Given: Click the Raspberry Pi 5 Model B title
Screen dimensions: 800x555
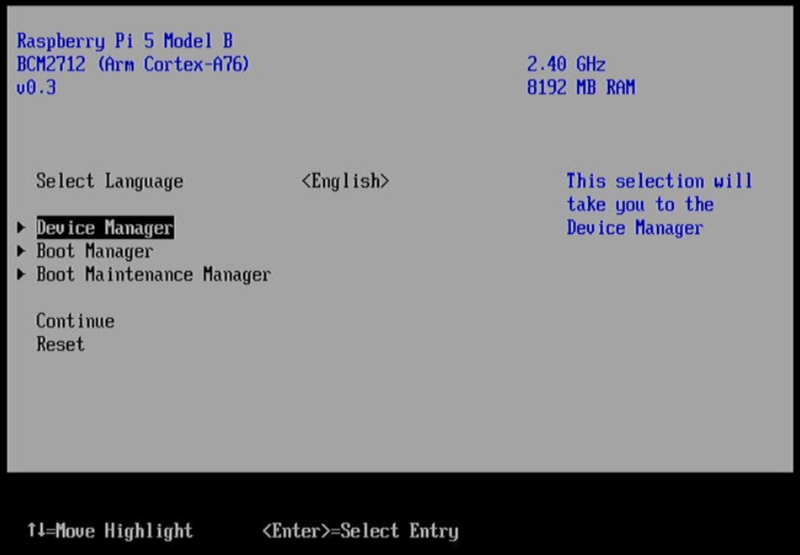Looking at the screenshot, I should tap(125, 41).
